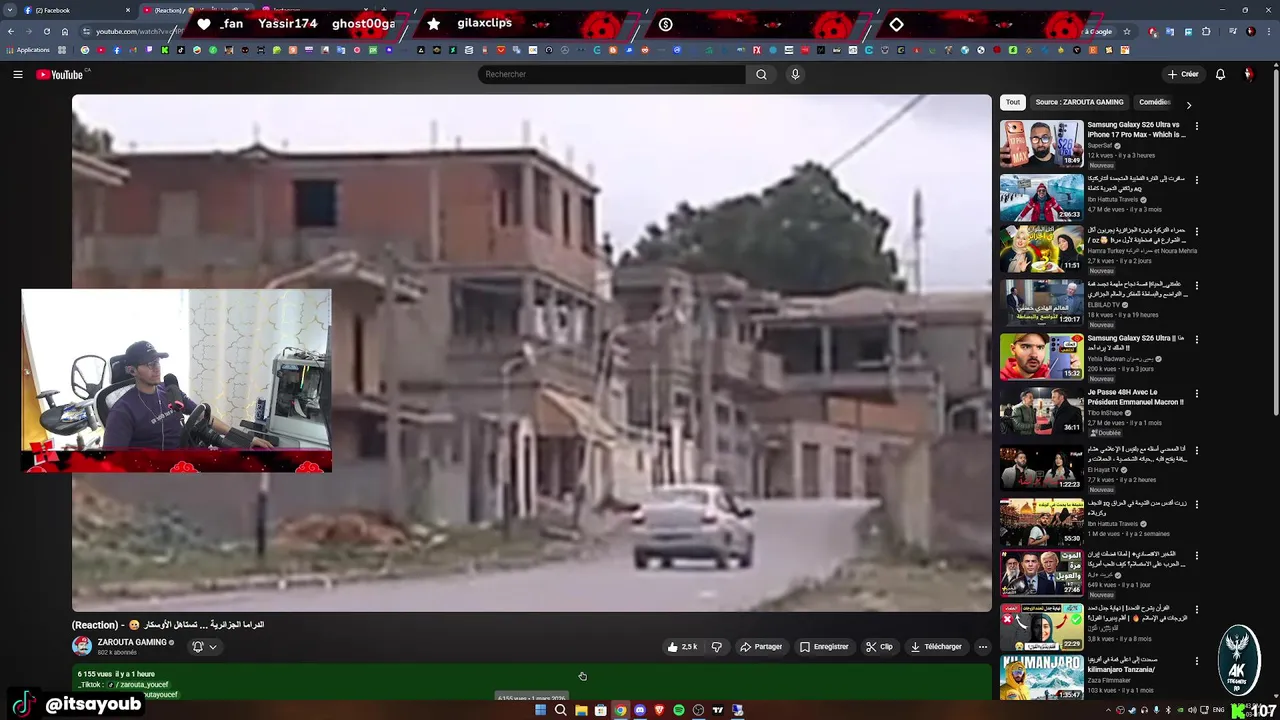Open options for the SuperSaf video

click(1196, 126)
